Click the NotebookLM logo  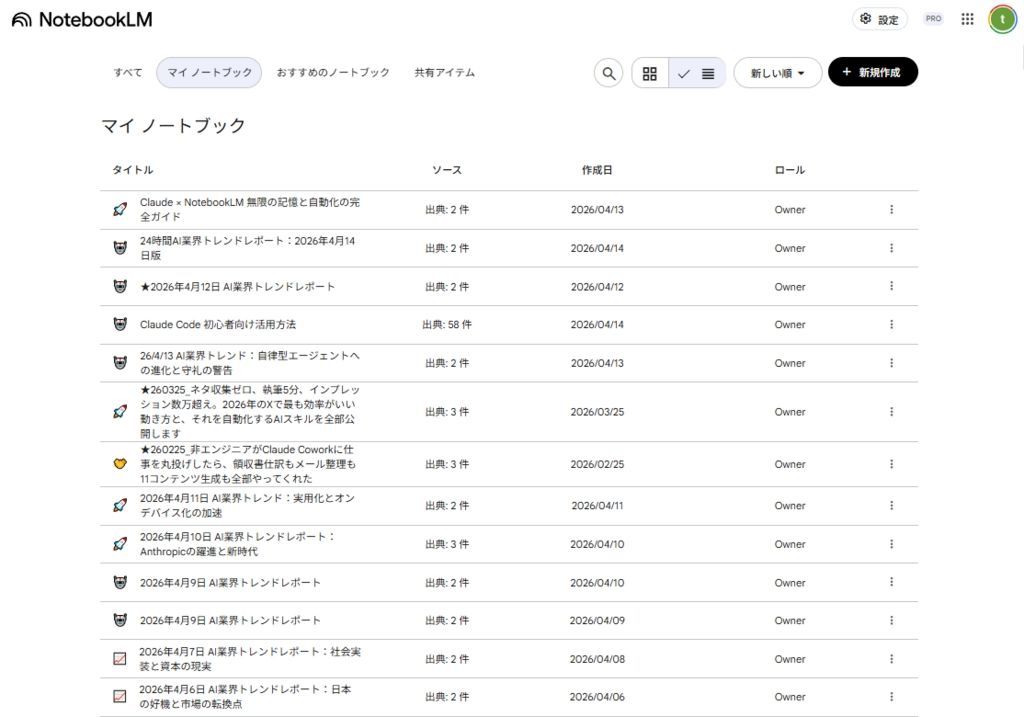click(x=82, y=20)
